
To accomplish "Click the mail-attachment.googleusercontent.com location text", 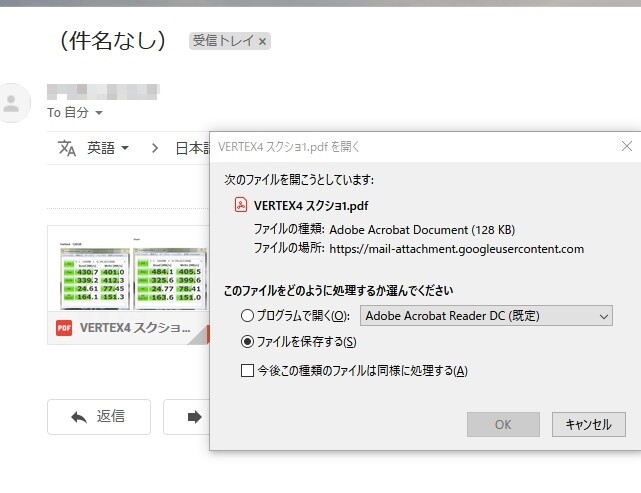I will pos(457,249).
